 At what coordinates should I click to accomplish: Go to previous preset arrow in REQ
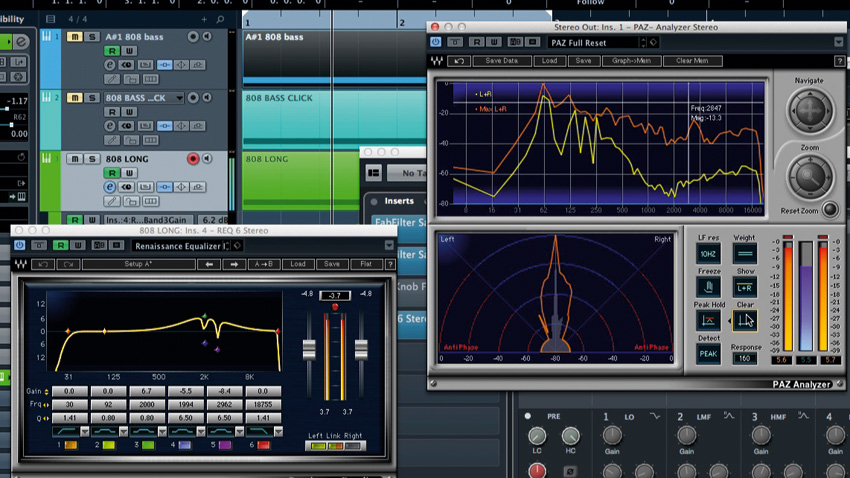209,264
